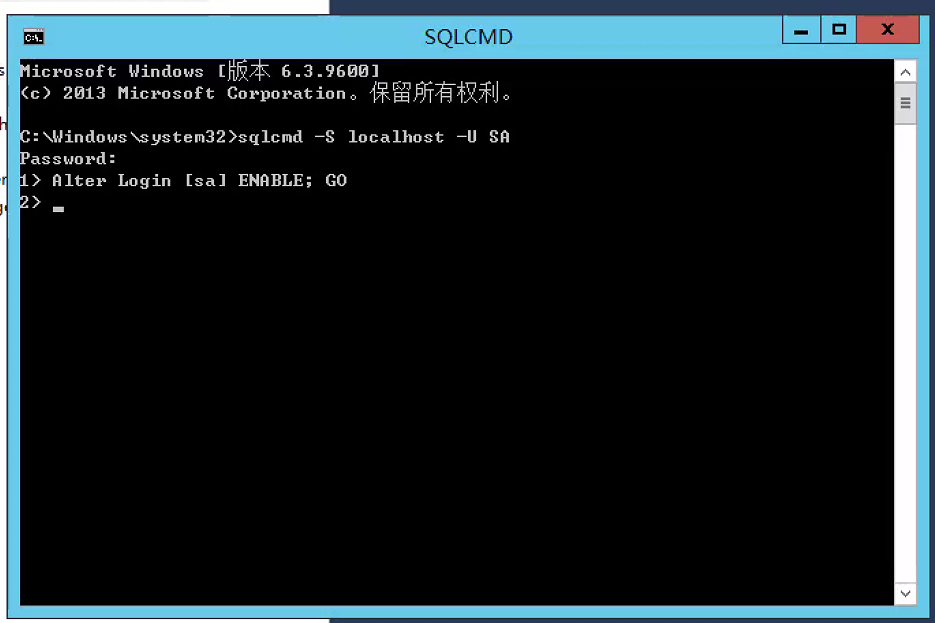Click the empty black console area
Screen dimensions: 935x623
[x=456, y=405]
